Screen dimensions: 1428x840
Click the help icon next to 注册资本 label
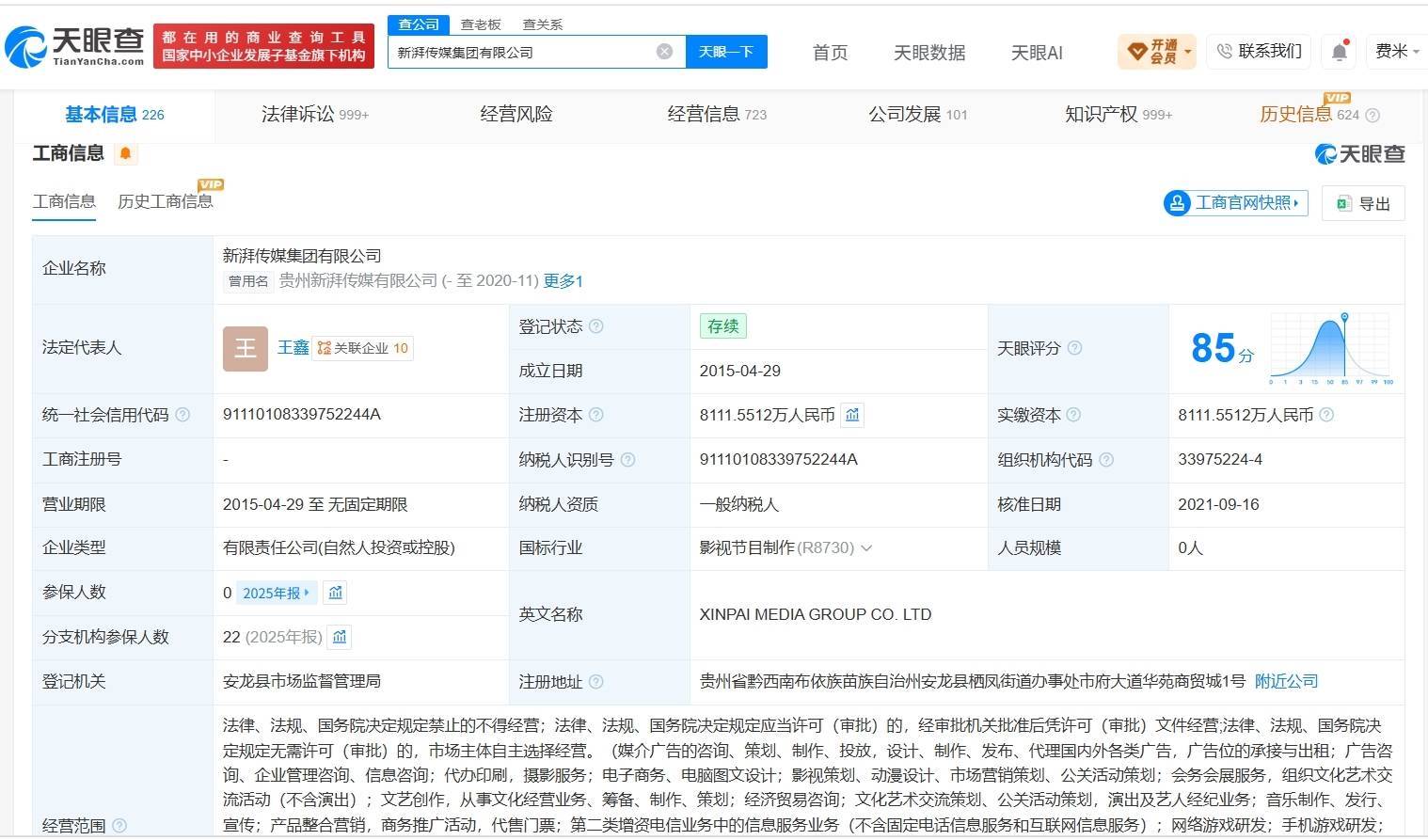(x=595, y=415)
